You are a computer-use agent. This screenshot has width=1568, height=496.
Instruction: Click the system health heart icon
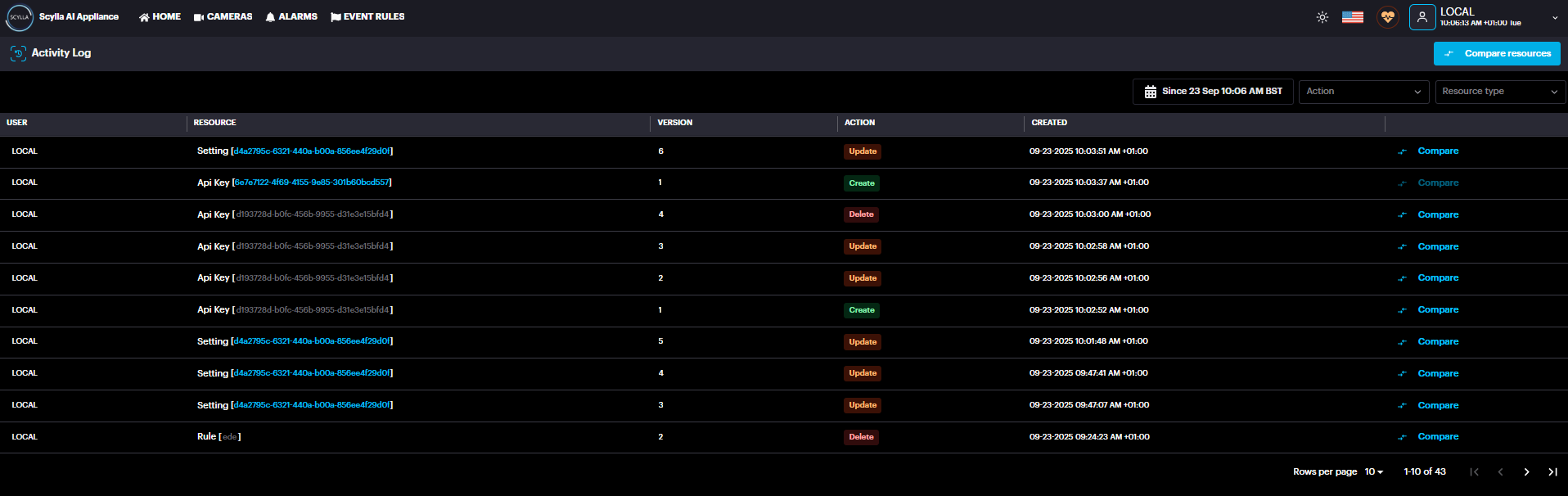(x=1387, y=17)
